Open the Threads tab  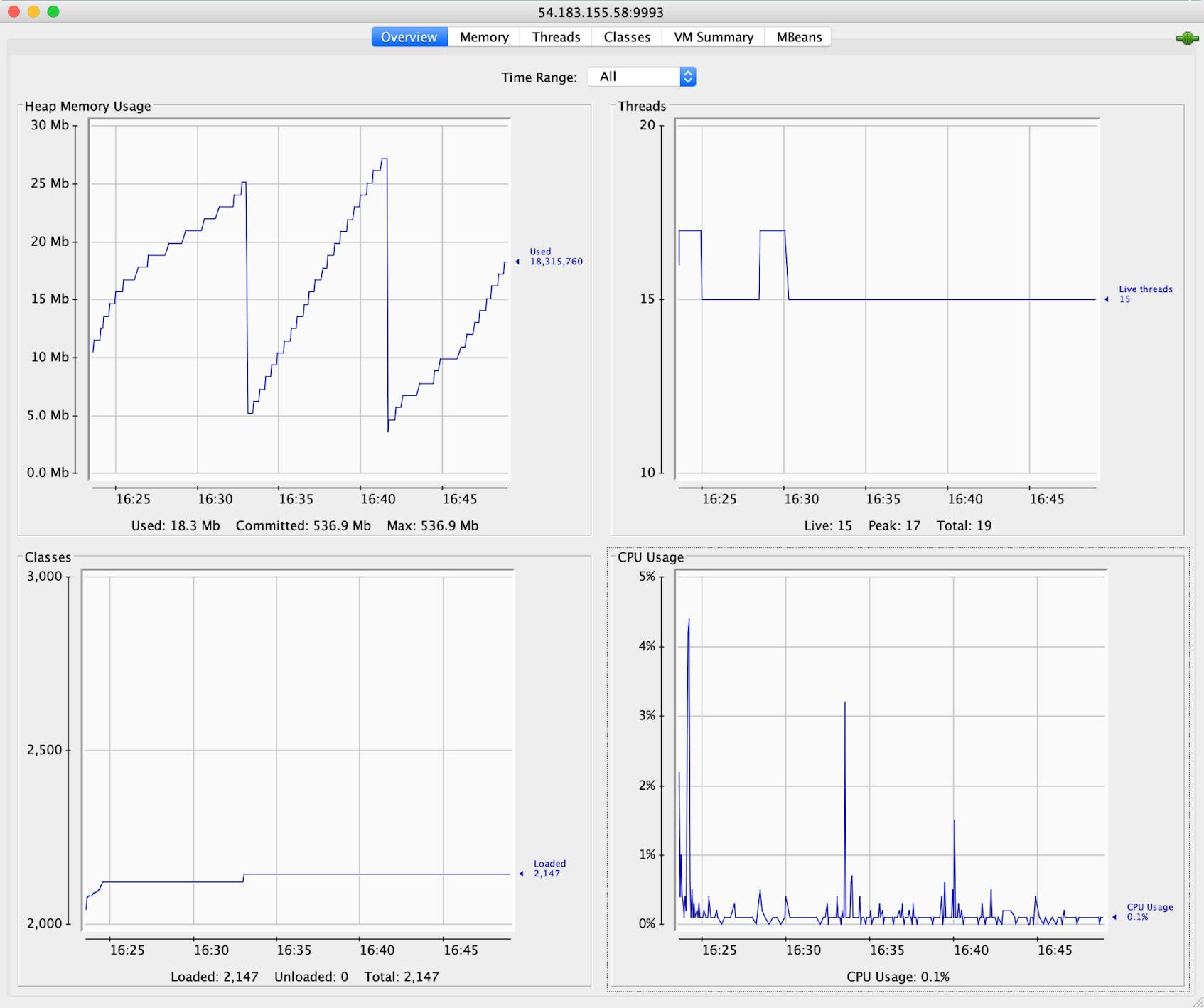click(x=555, y=36)
